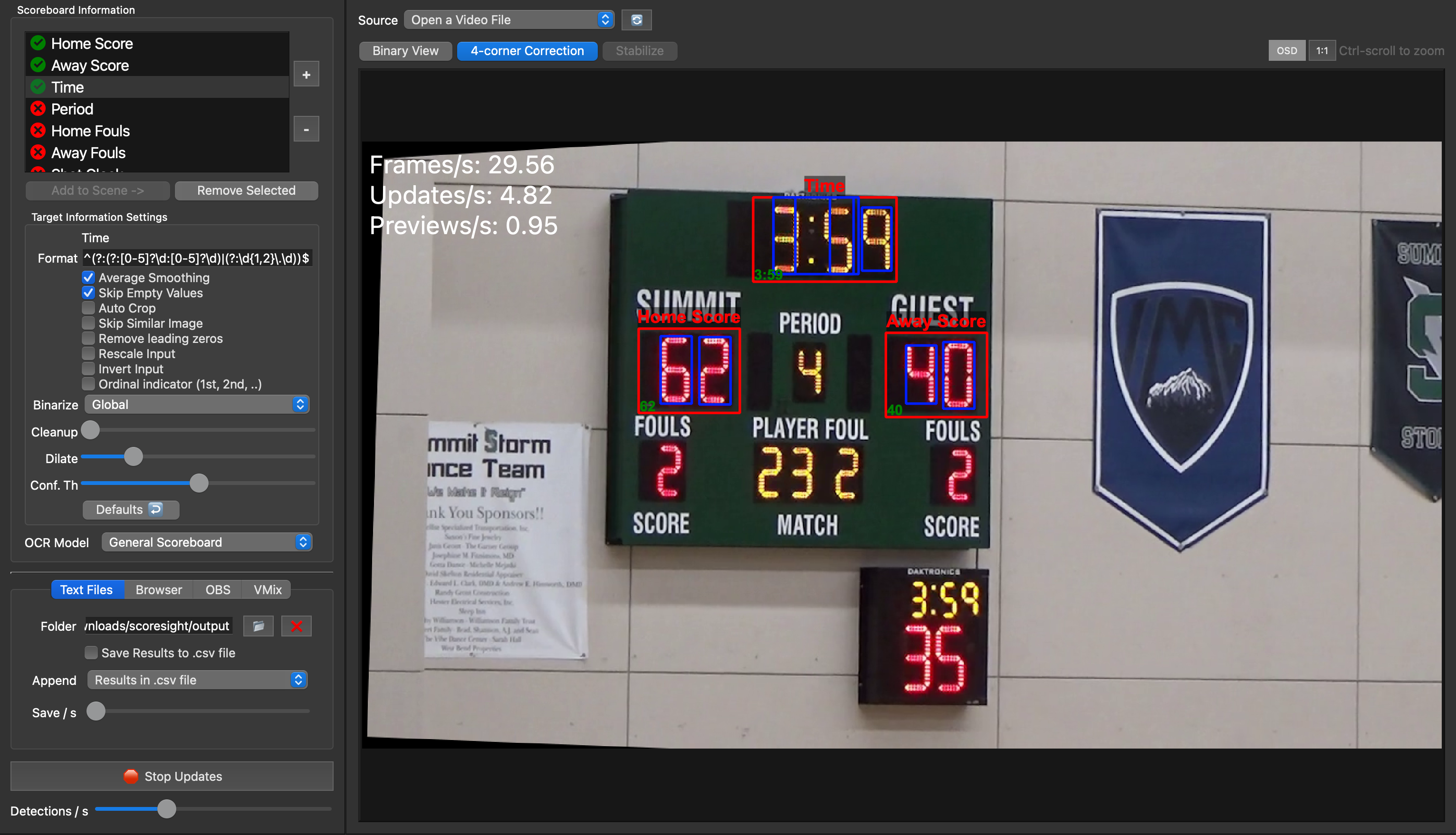Open the Binarize Global dropdown

click(197, 404)
